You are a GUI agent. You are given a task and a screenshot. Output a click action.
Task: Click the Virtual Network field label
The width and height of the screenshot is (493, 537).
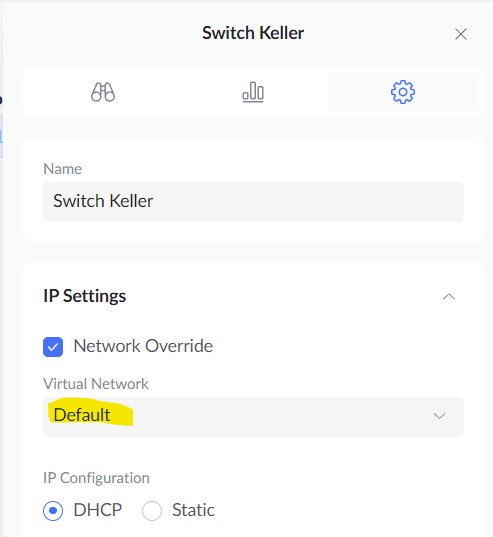[x=96, y=384]
